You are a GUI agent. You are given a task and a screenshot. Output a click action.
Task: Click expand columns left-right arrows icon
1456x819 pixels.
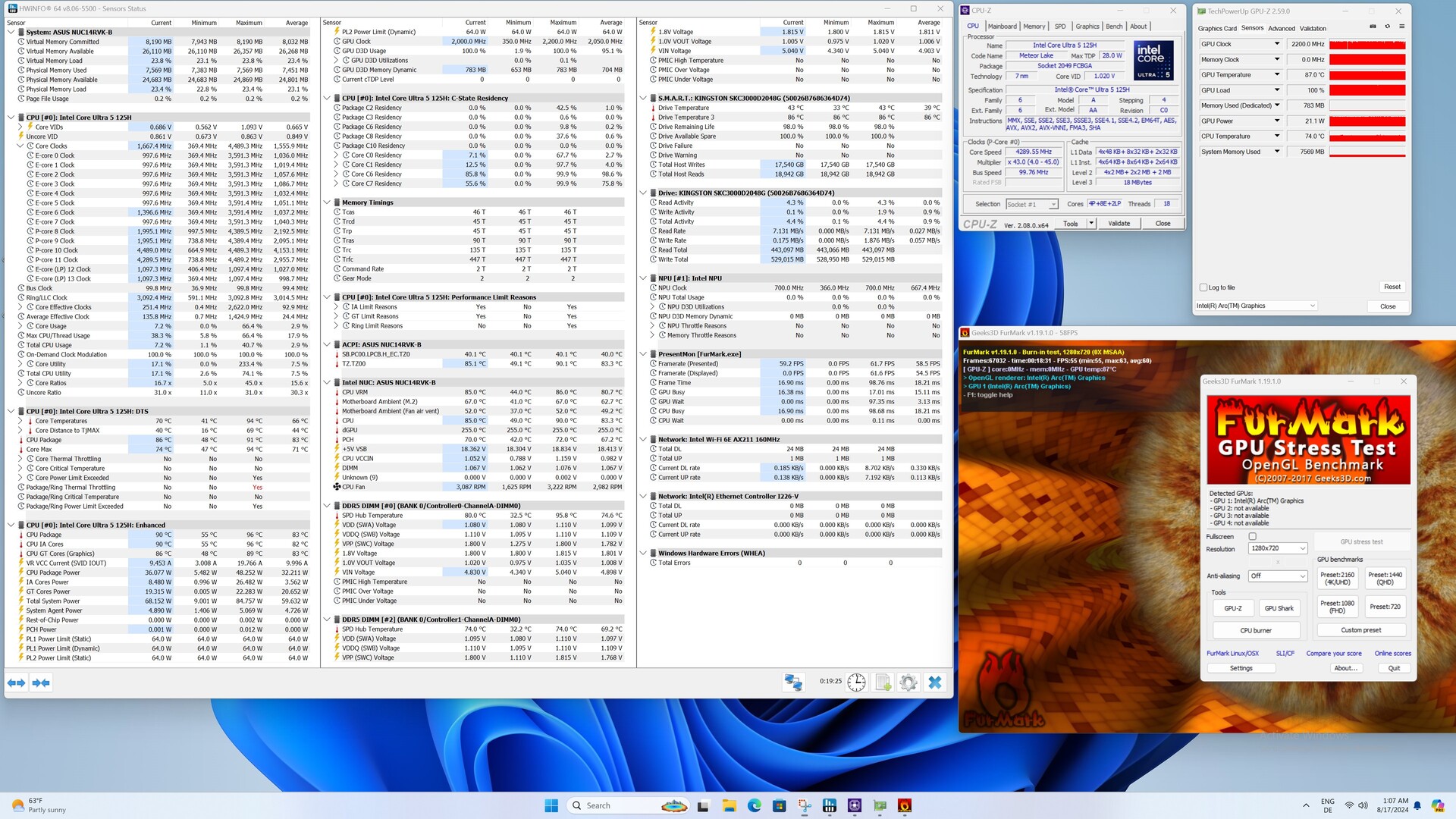coord(17,683)
